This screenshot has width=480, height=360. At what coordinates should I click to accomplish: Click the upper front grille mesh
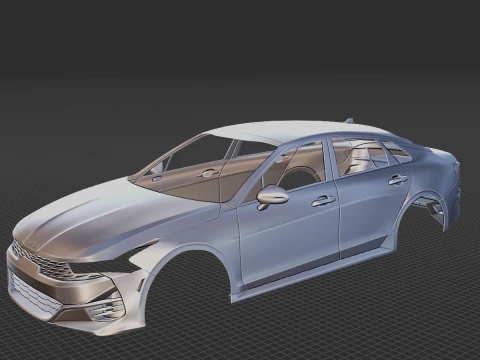pyautogui.click(x=43, y=262)
